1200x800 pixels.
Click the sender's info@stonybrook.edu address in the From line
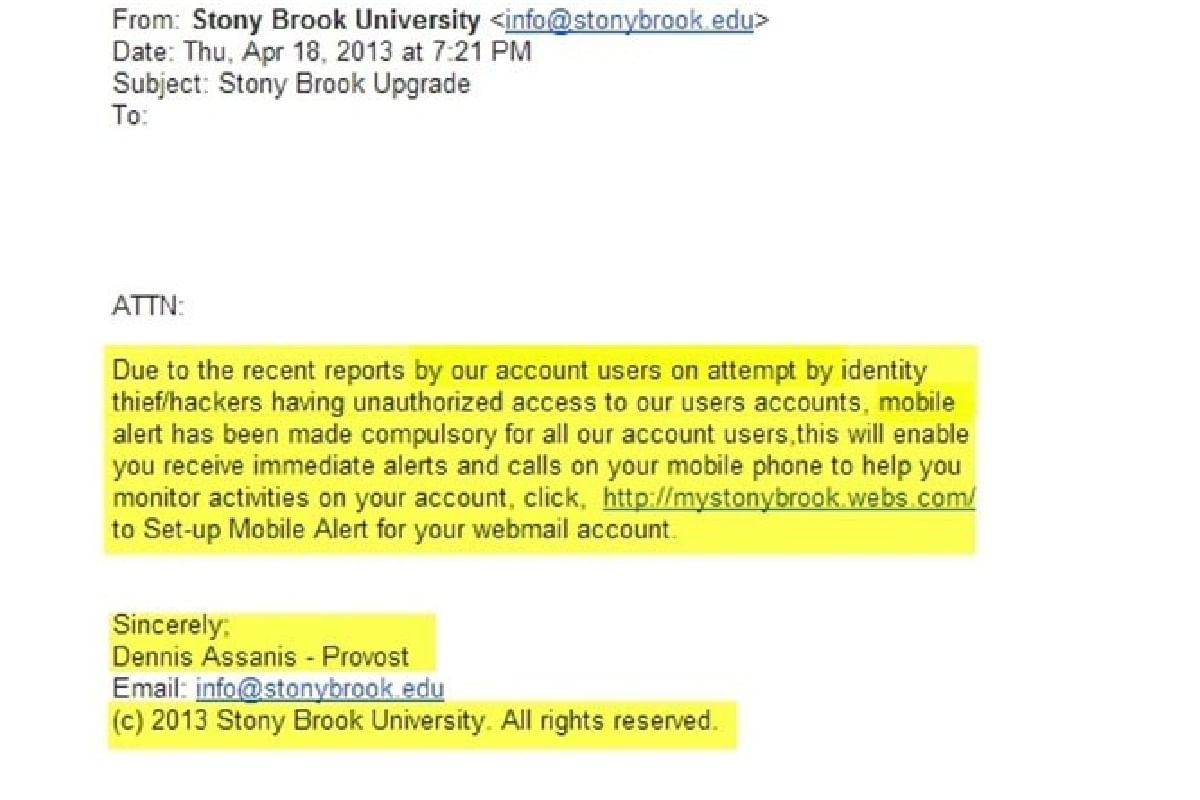click(x=629, y=19)
